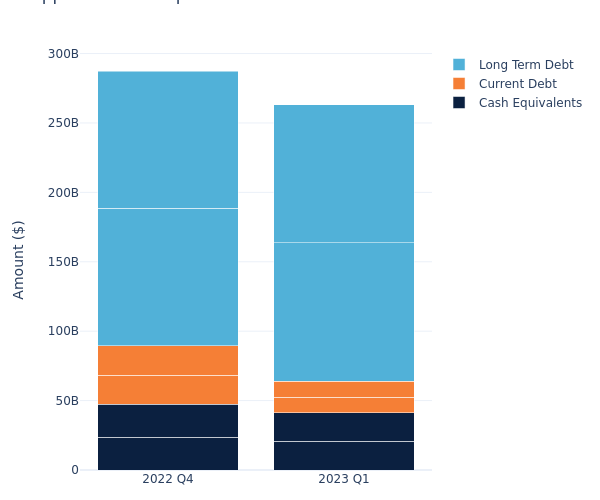Select top Long Term Debt segment in 2022 Q4 bar

168,140
